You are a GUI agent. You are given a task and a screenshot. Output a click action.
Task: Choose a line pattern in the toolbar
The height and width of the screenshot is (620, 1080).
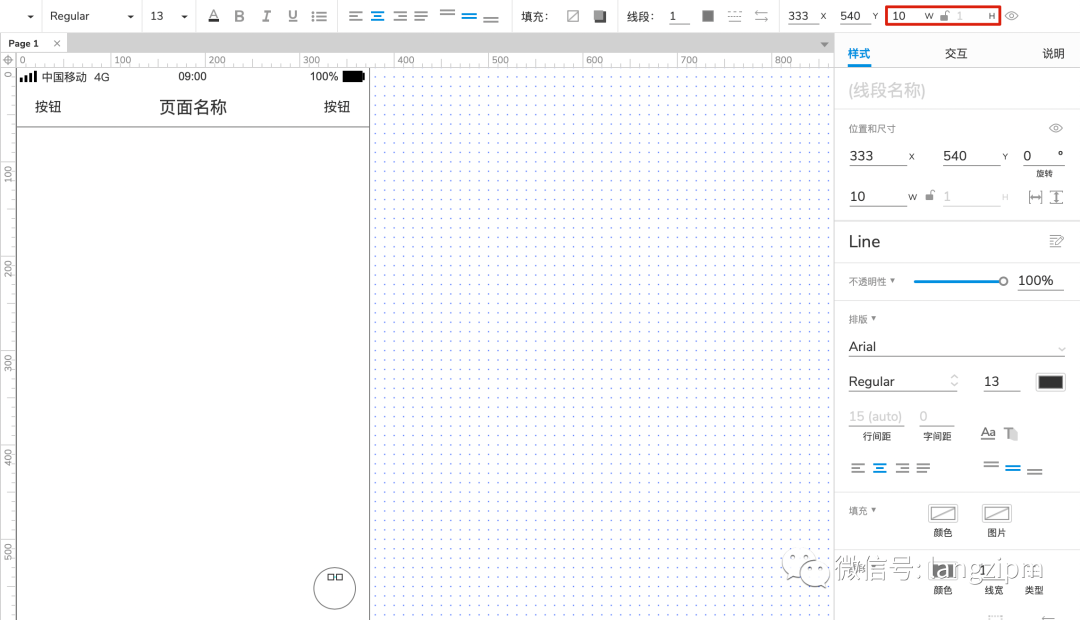[735, 16]
